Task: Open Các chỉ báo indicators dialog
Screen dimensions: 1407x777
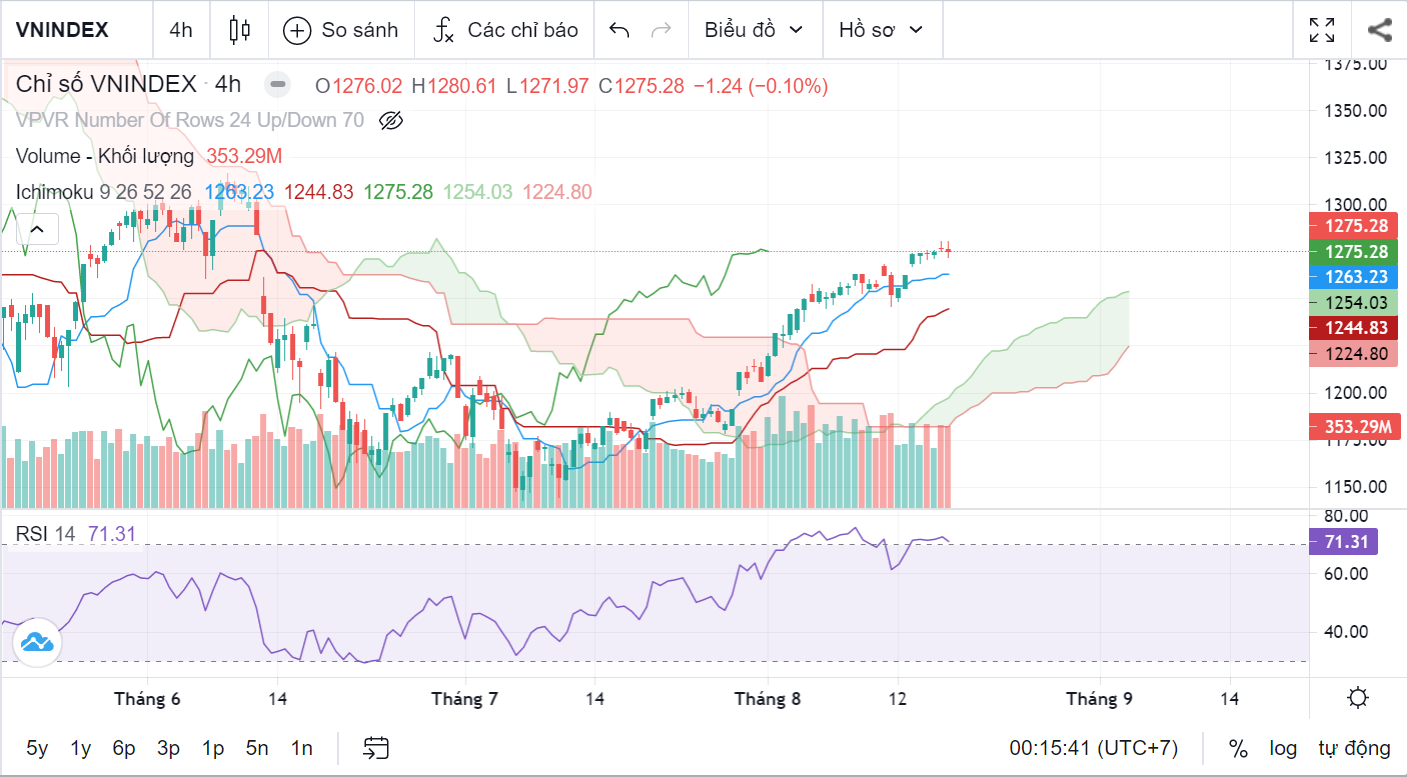Action: coord(505,30)
